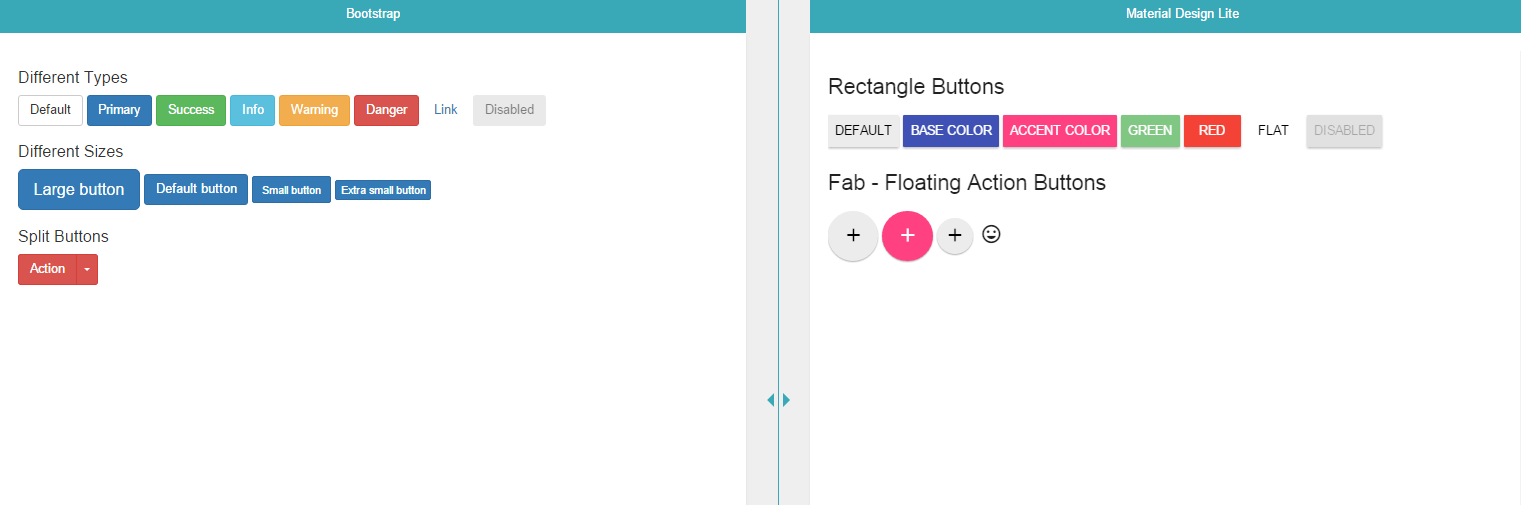Click the red Danger button
The width and height of the screenshot is (1521, 505).
386,110
